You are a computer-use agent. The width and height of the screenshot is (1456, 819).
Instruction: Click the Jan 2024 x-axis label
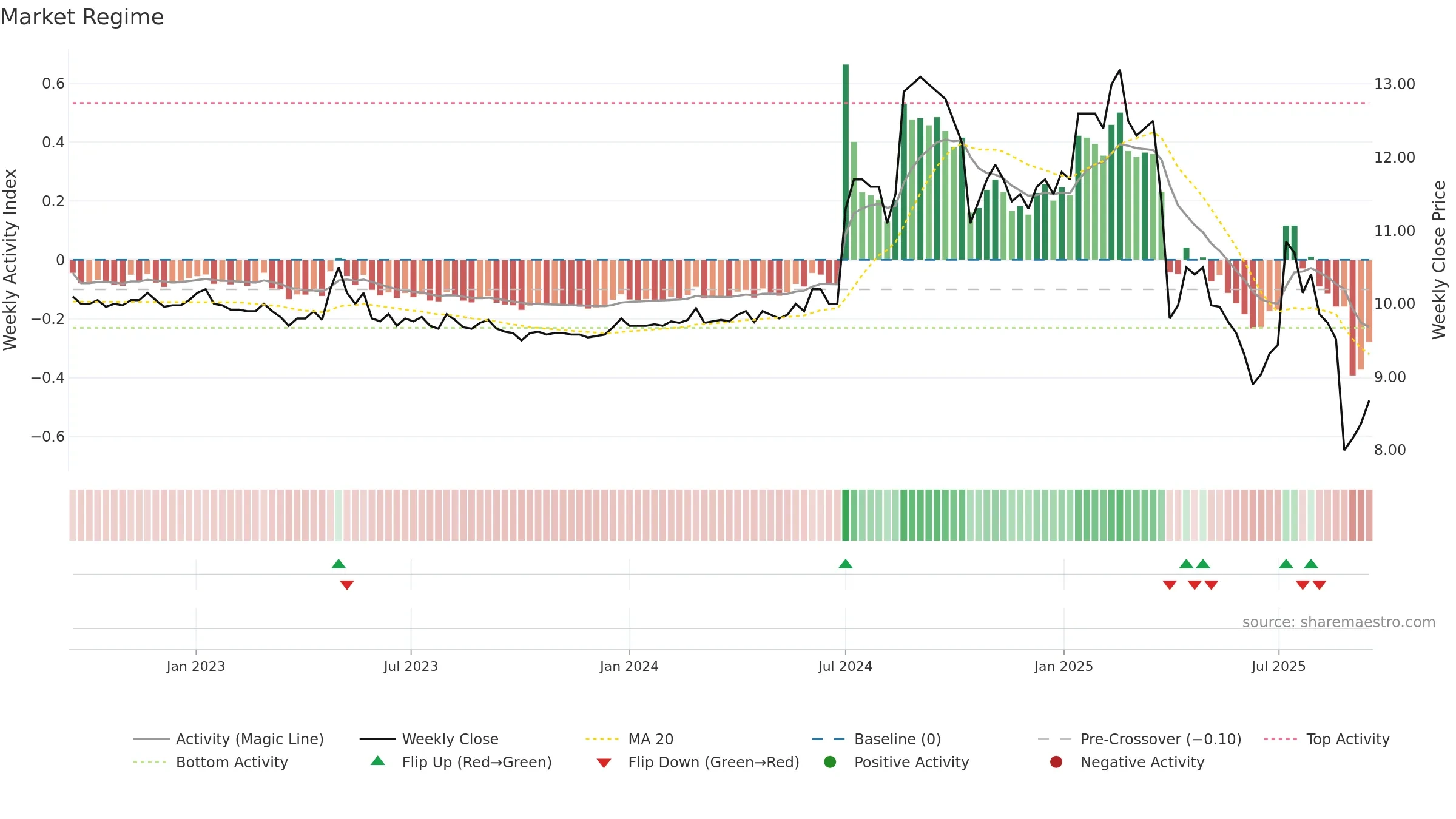click(x=629, y=667)
